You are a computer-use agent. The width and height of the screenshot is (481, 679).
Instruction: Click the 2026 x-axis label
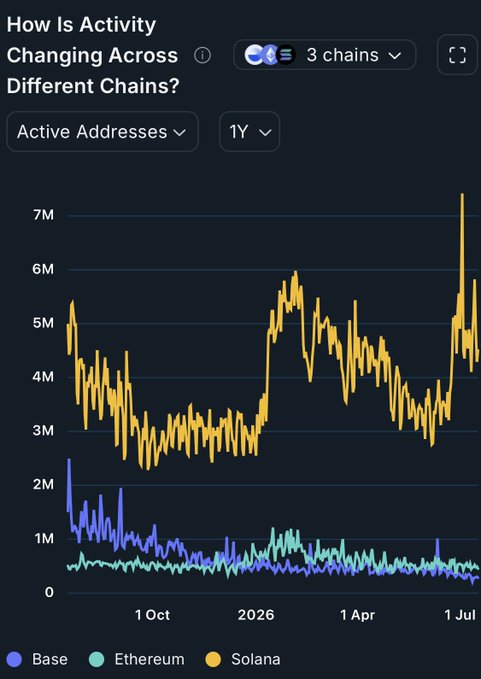tap(256, 615)
